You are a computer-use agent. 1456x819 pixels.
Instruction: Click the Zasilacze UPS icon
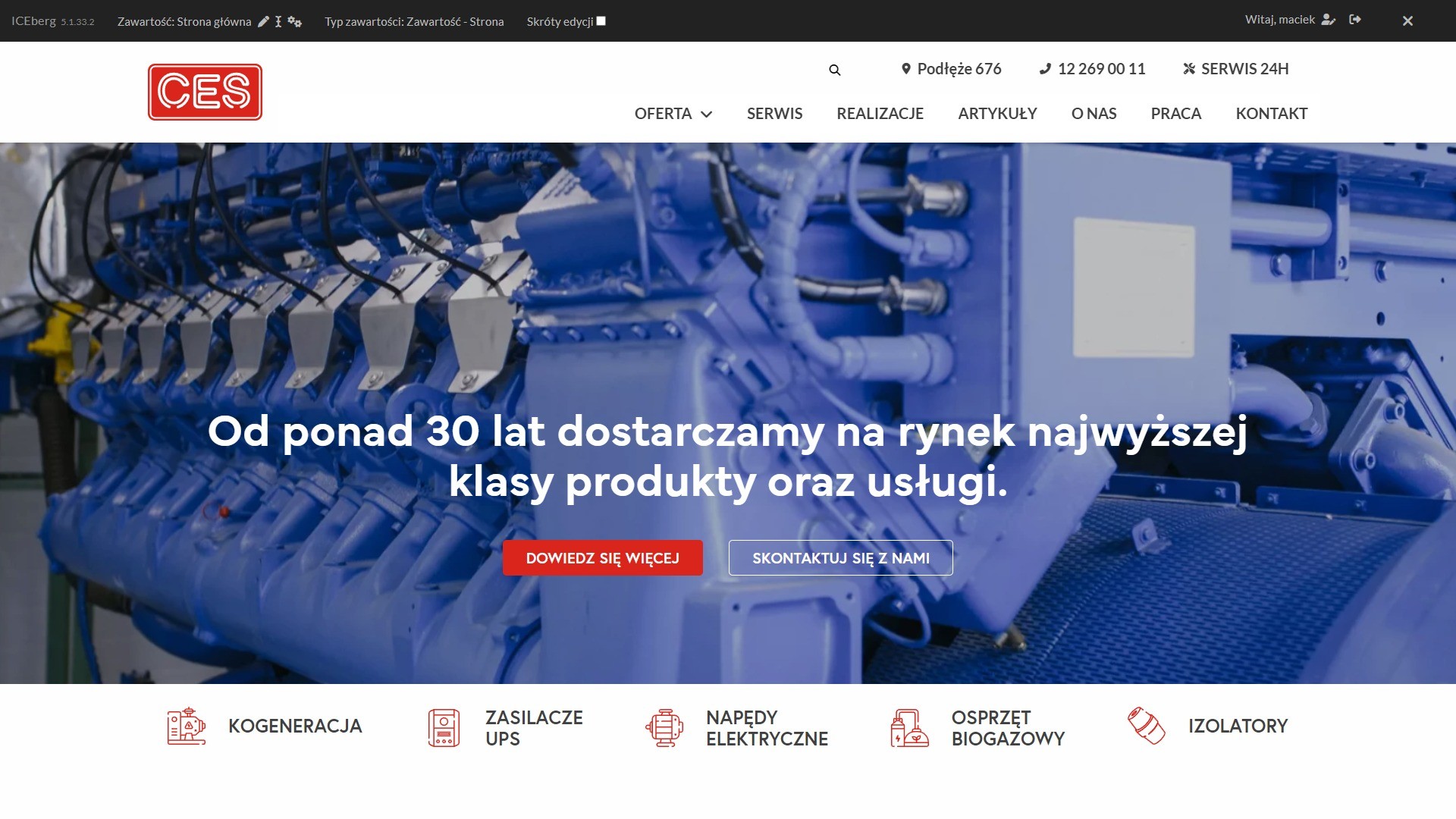444,728
